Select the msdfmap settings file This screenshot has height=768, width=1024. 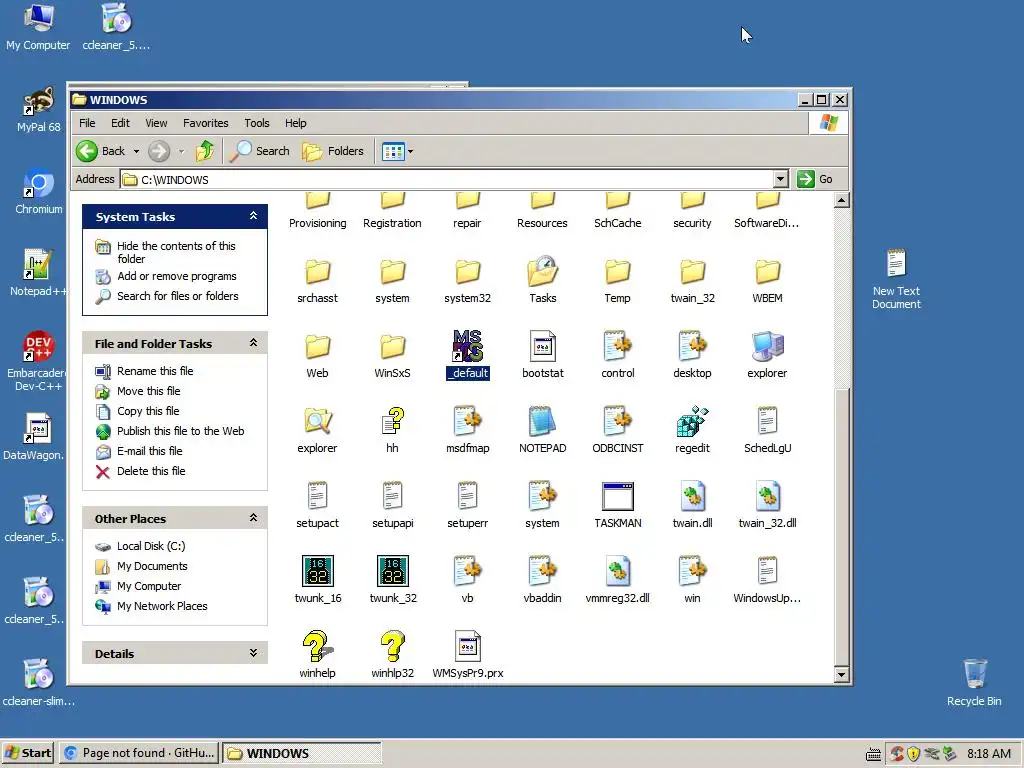(468, 421)
